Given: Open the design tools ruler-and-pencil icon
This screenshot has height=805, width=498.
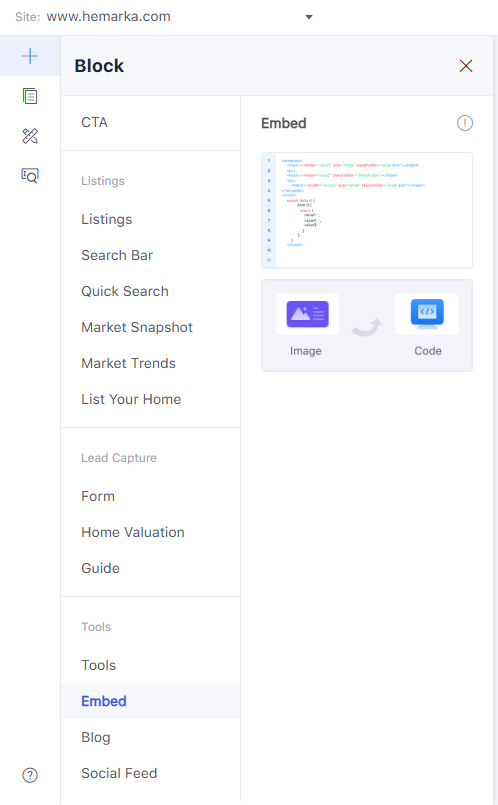Looking at the screenshot, I should click(x=30, y=136).
